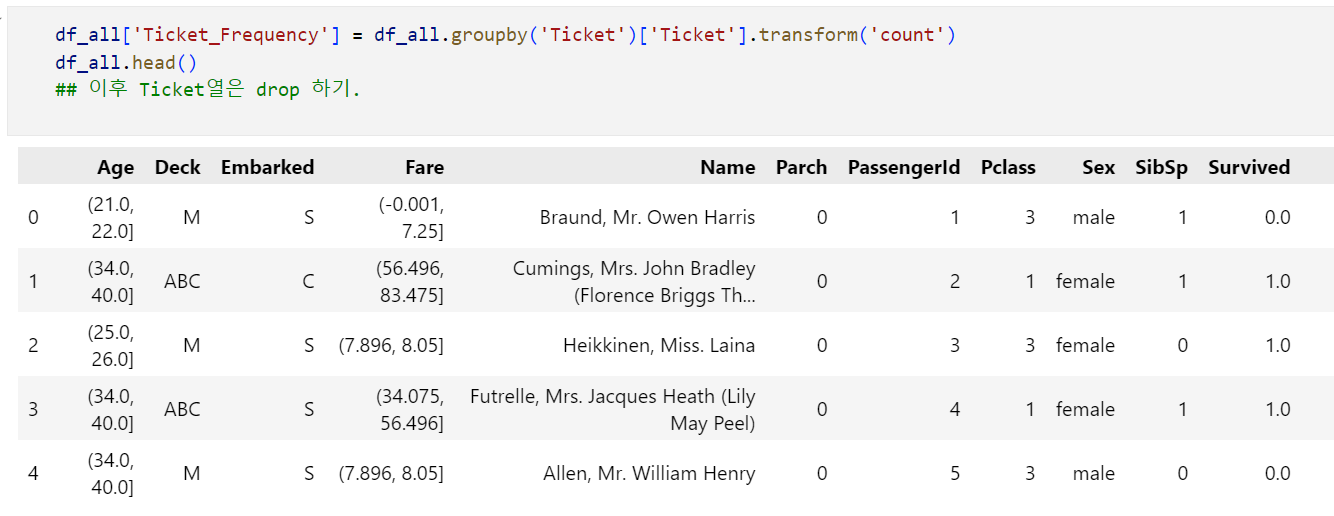Viewport: 1334px width, 516px height.
Task: Click the row index label for Allen's row
Action: coord(33,473)
